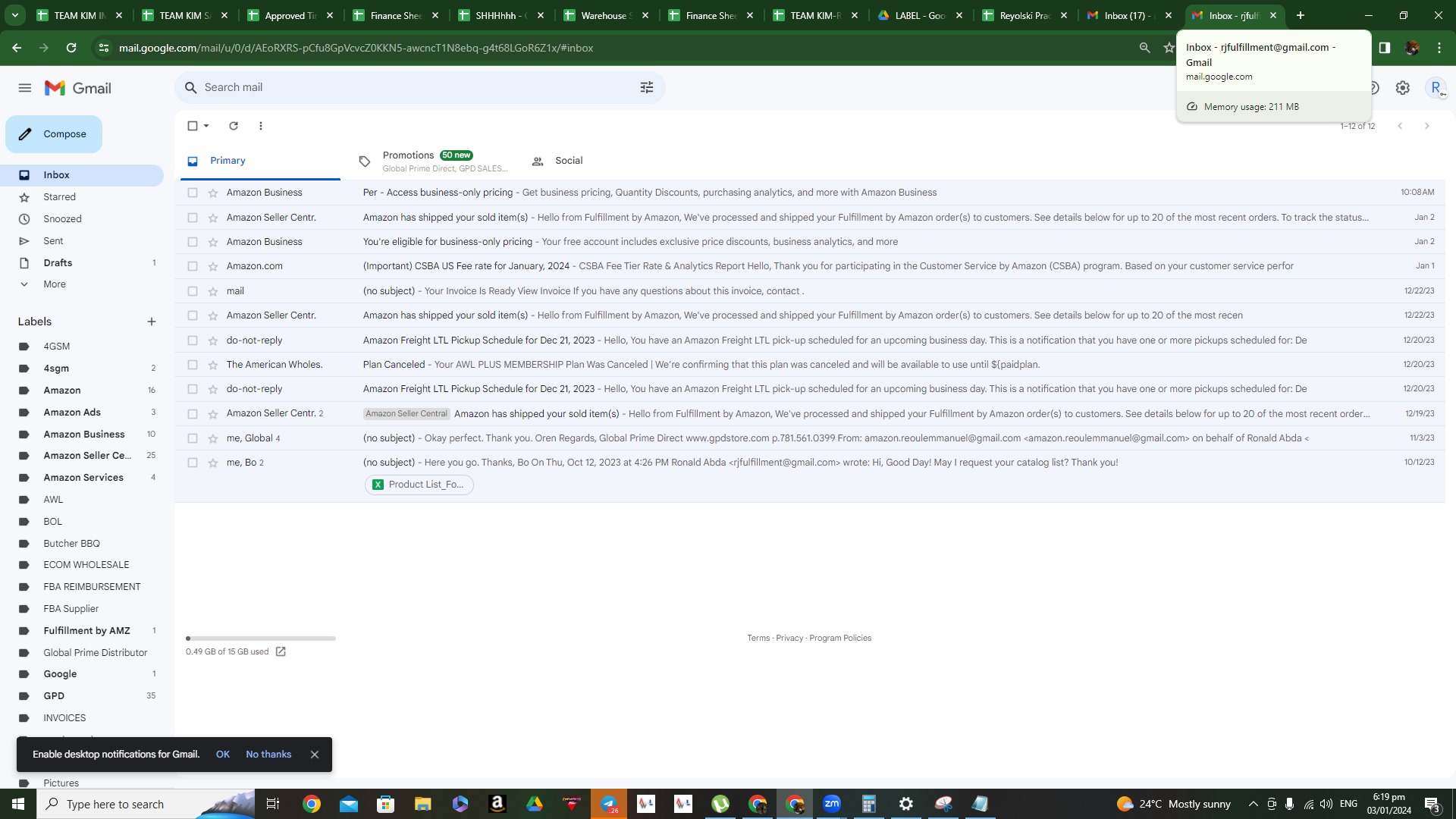Open the Product List attachment chip
The height and width of the screenshot is (819, 1456).
[x=419, y=485]
